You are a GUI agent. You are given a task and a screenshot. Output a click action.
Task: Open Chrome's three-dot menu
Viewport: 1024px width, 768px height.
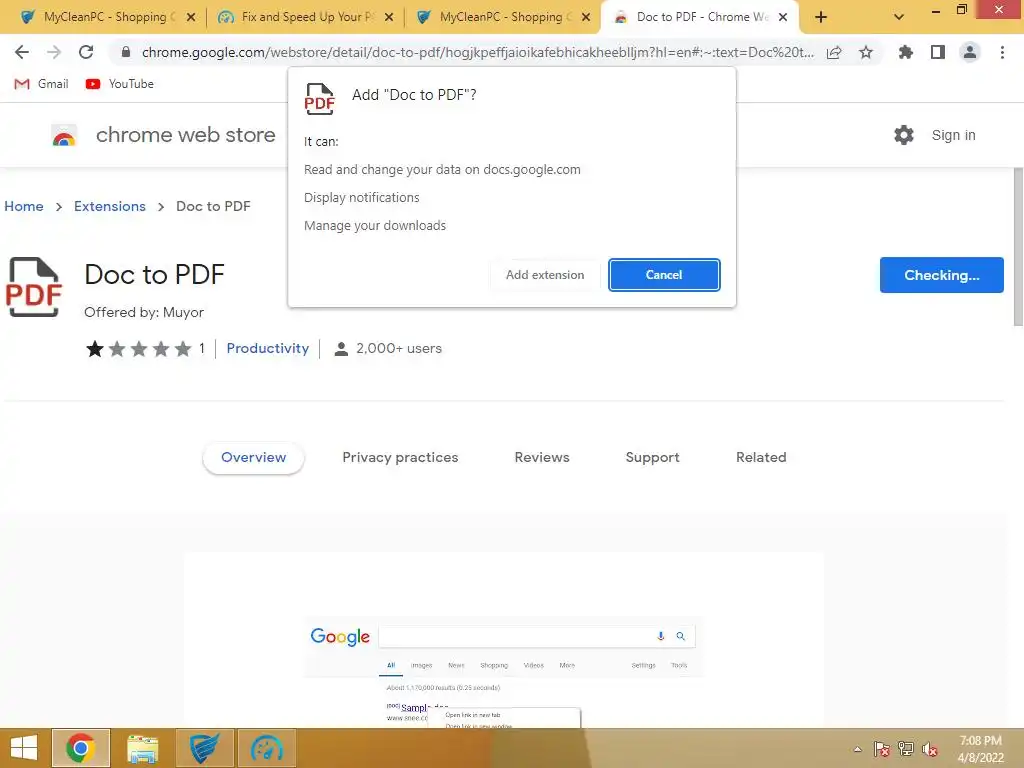[x=1002, y=52]
